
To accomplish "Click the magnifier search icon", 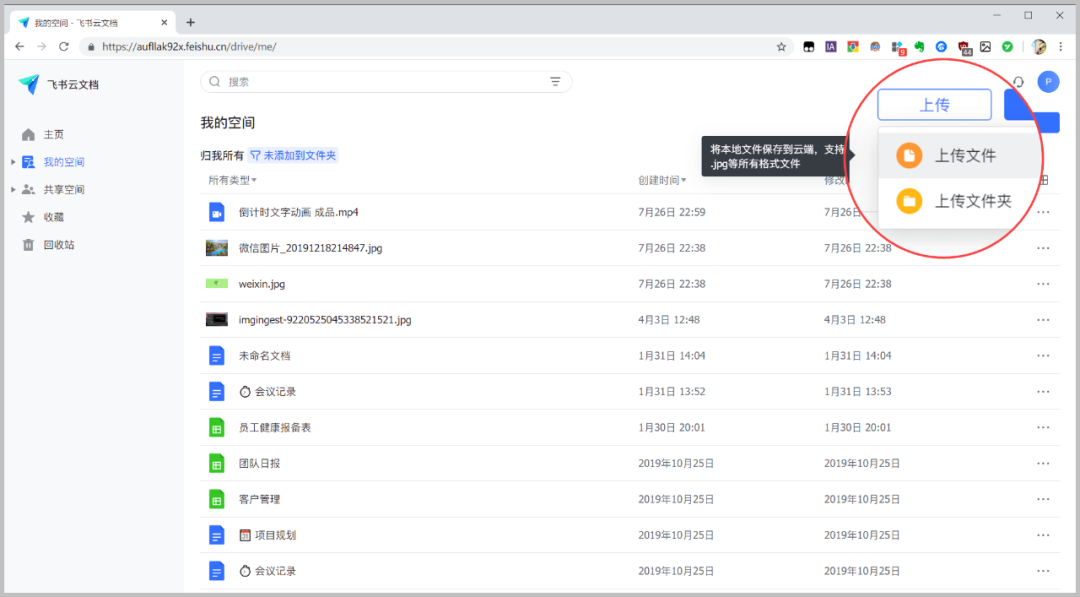I will (215, 81).
